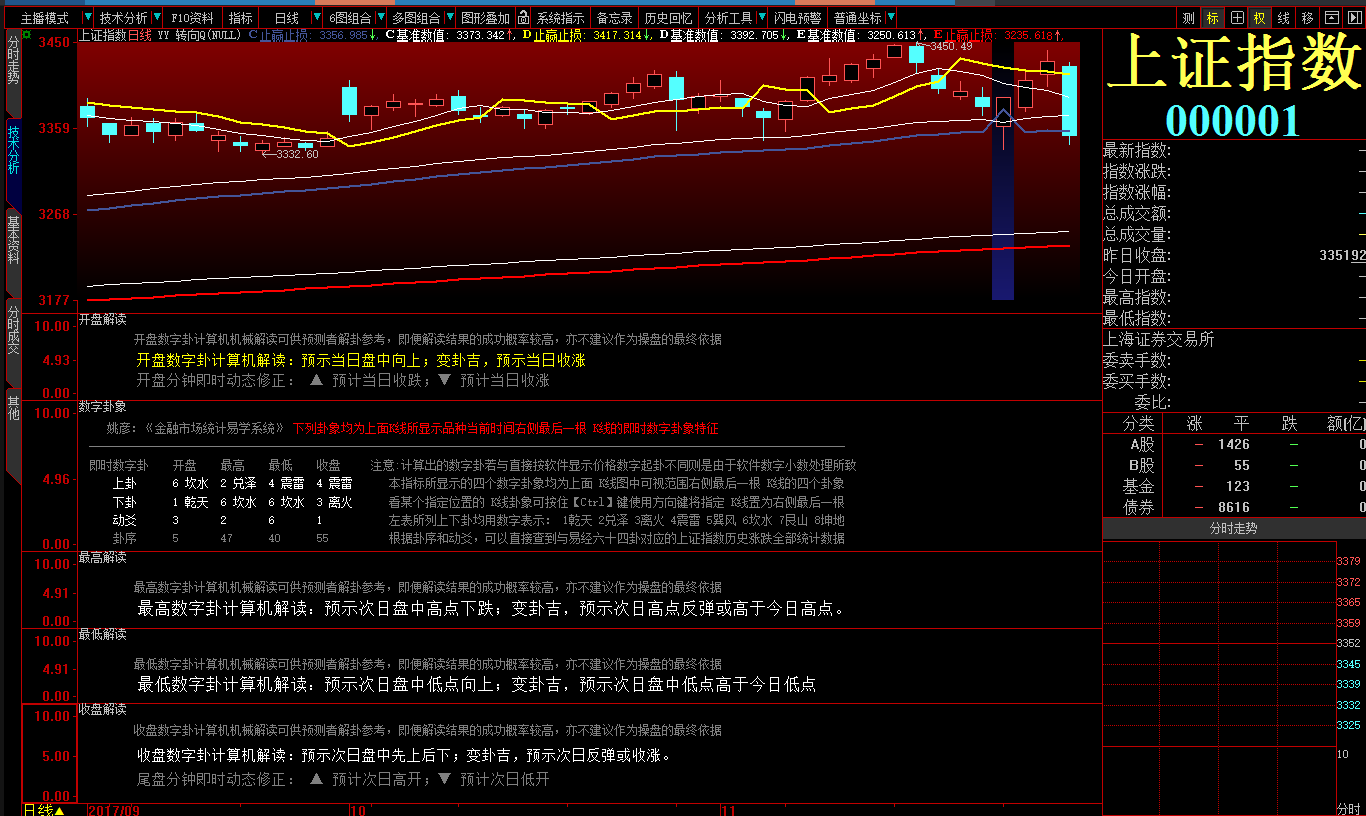Expand the dropdown arrow beside 分析工具
The width and height of the screenshot is (1366, 816).
pos(763,18)
